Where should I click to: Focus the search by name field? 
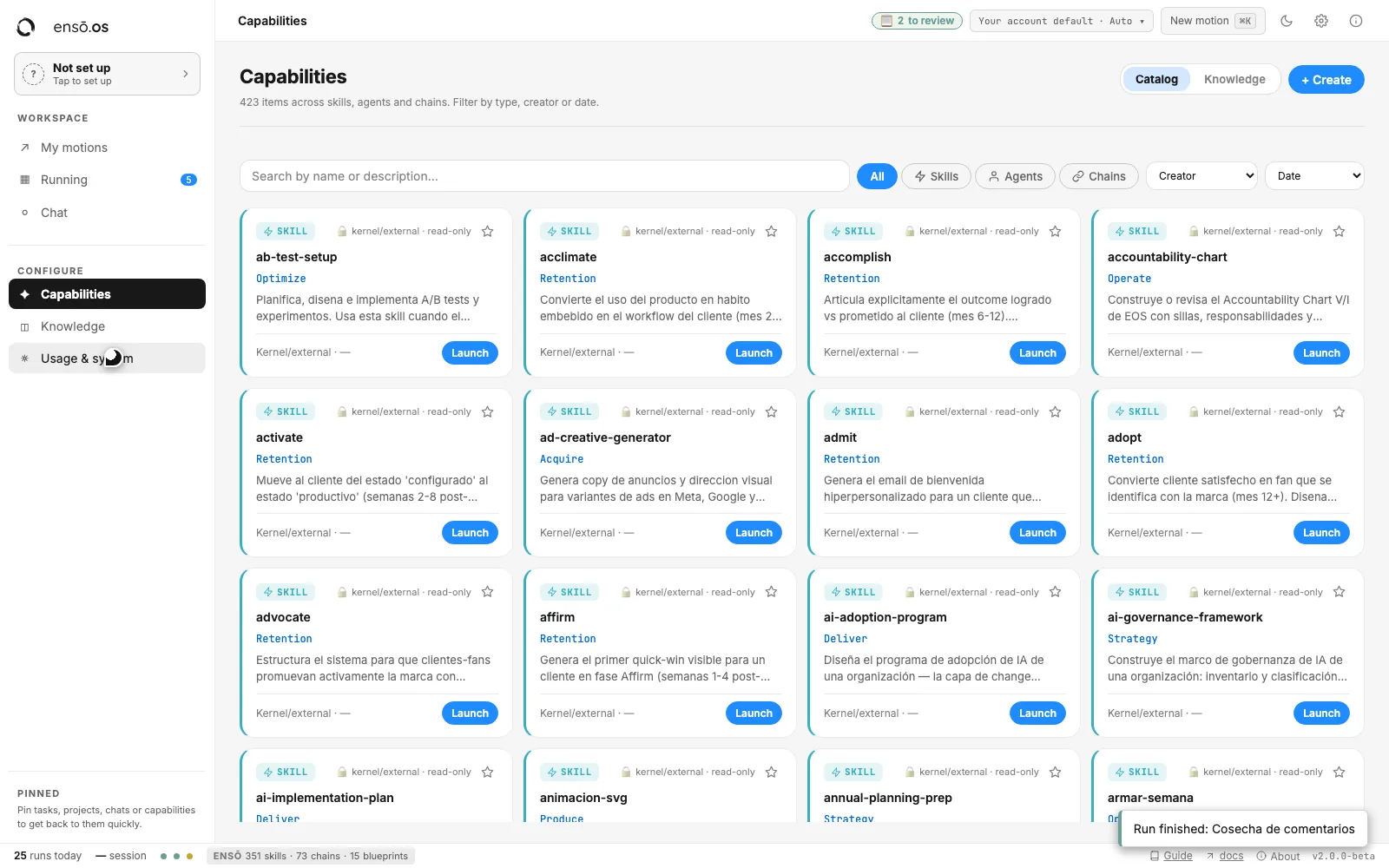(x=544, y=176)
